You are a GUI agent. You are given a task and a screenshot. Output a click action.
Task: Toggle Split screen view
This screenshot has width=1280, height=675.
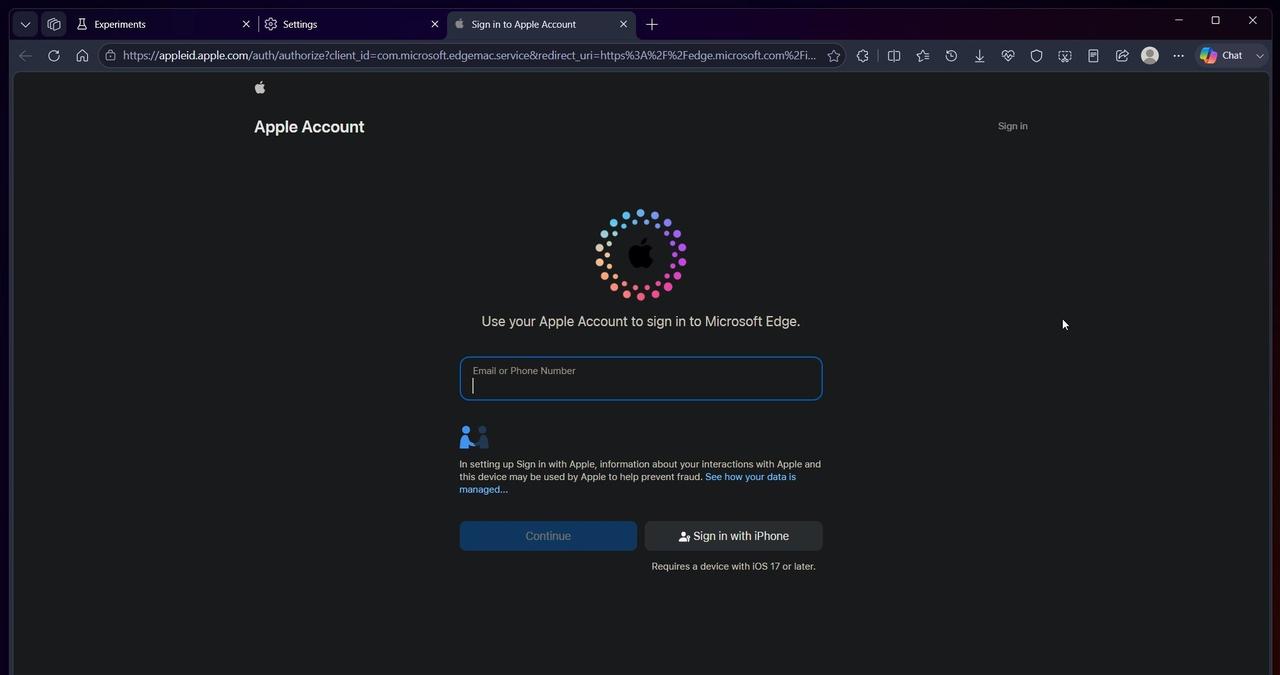(x=894, y=56)
